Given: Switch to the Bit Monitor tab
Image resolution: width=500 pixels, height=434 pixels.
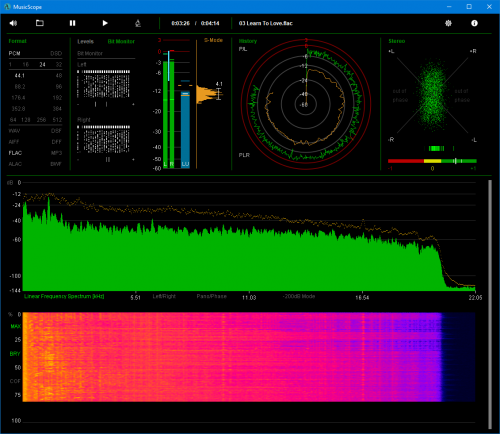Looking at the screenshot, I should (121, 41).
